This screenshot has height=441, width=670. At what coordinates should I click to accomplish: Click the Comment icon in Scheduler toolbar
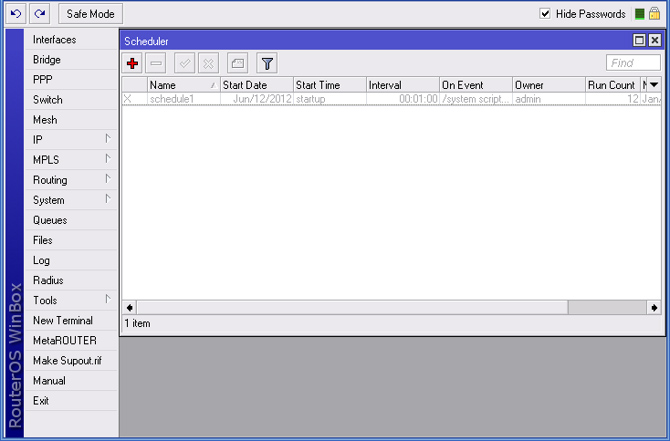[x=237, y=64]
